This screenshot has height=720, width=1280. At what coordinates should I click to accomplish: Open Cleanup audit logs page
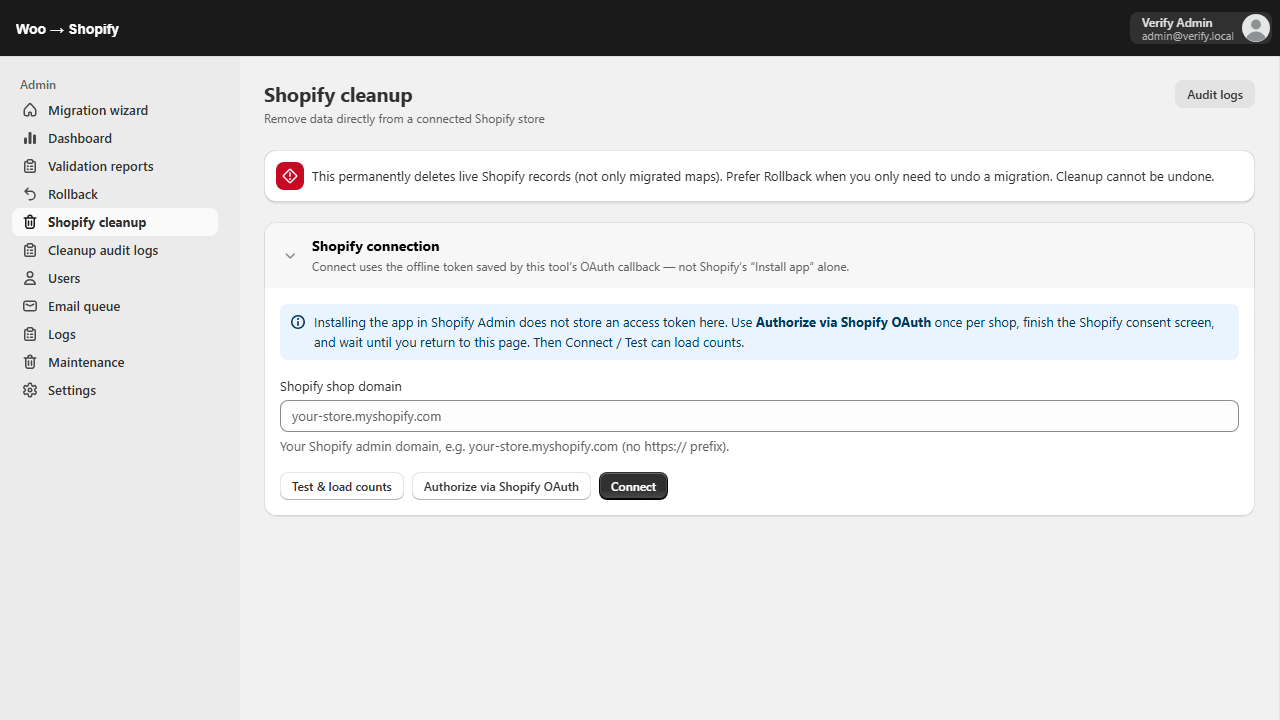pos(115,250)
